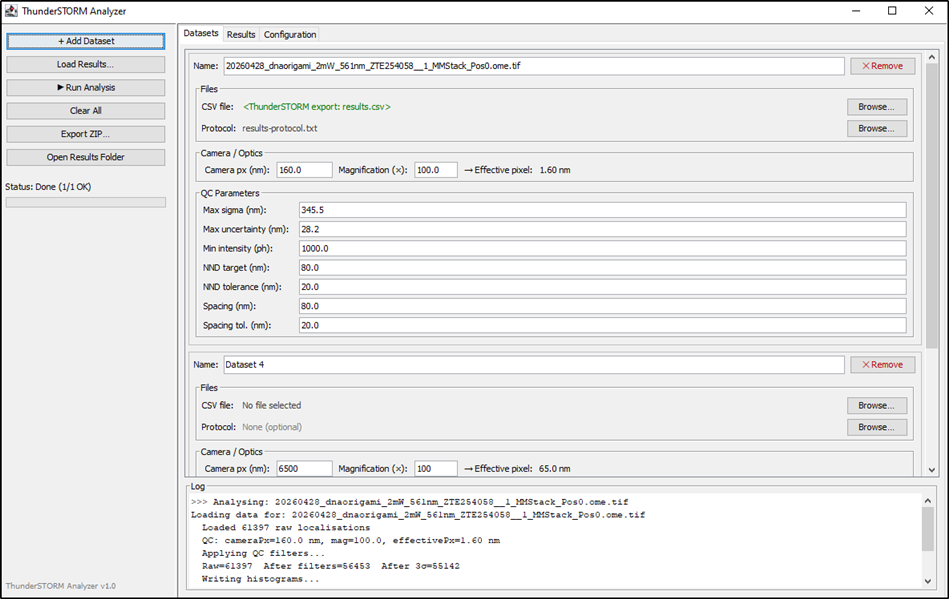The image size is (949, 599).
Task: Click the Spacing tol. field
Action: click(602, 326)
